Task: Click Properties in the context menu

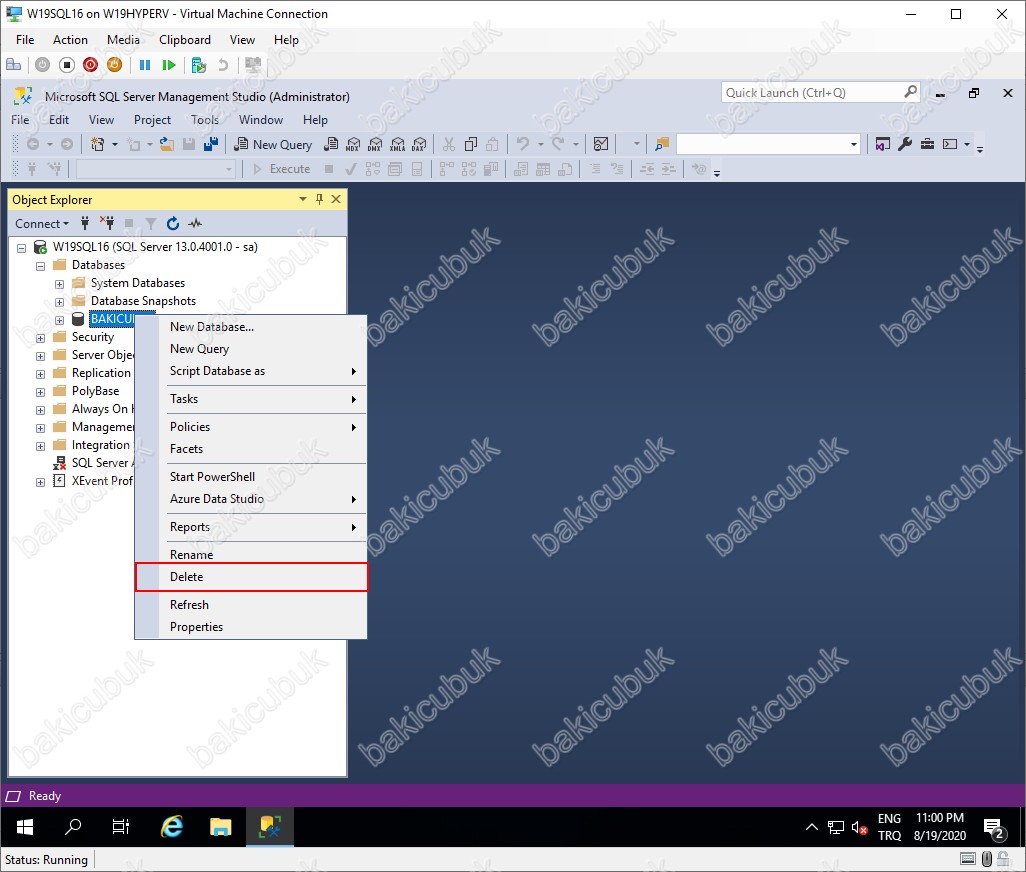Action: point(251,627)
